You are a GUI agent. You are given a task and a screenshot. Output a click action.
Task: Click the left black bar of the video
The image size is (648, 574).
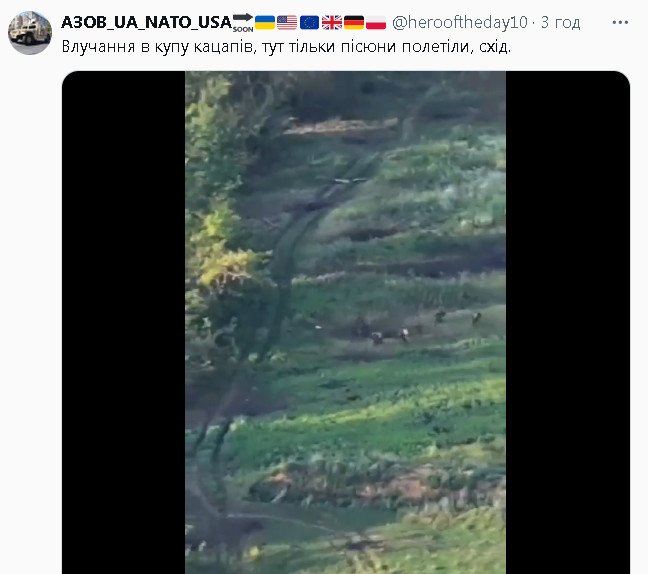124,322
